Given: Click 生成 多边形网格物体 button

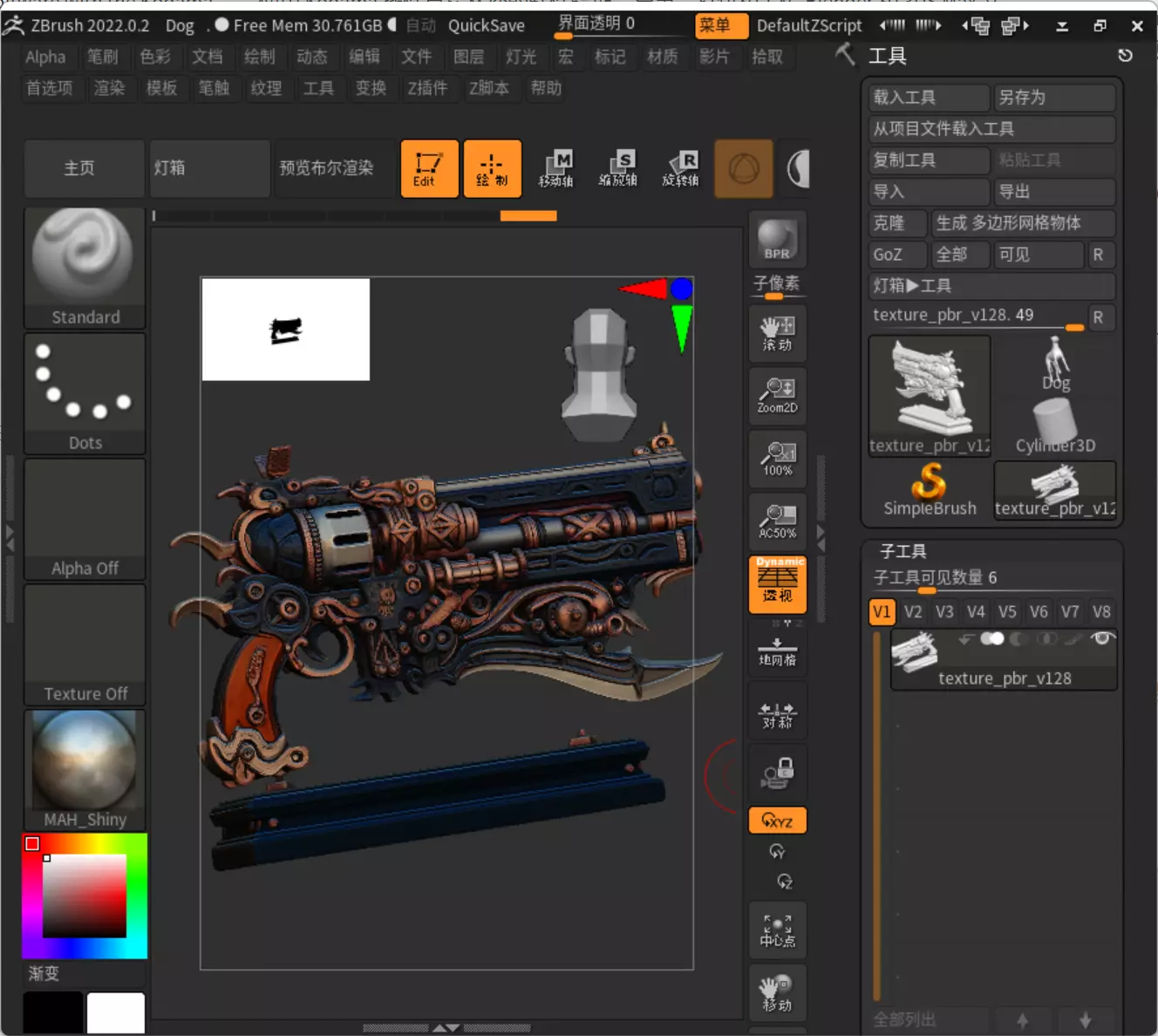Looking at the screenshot, I should click(x=1024, y=223).
